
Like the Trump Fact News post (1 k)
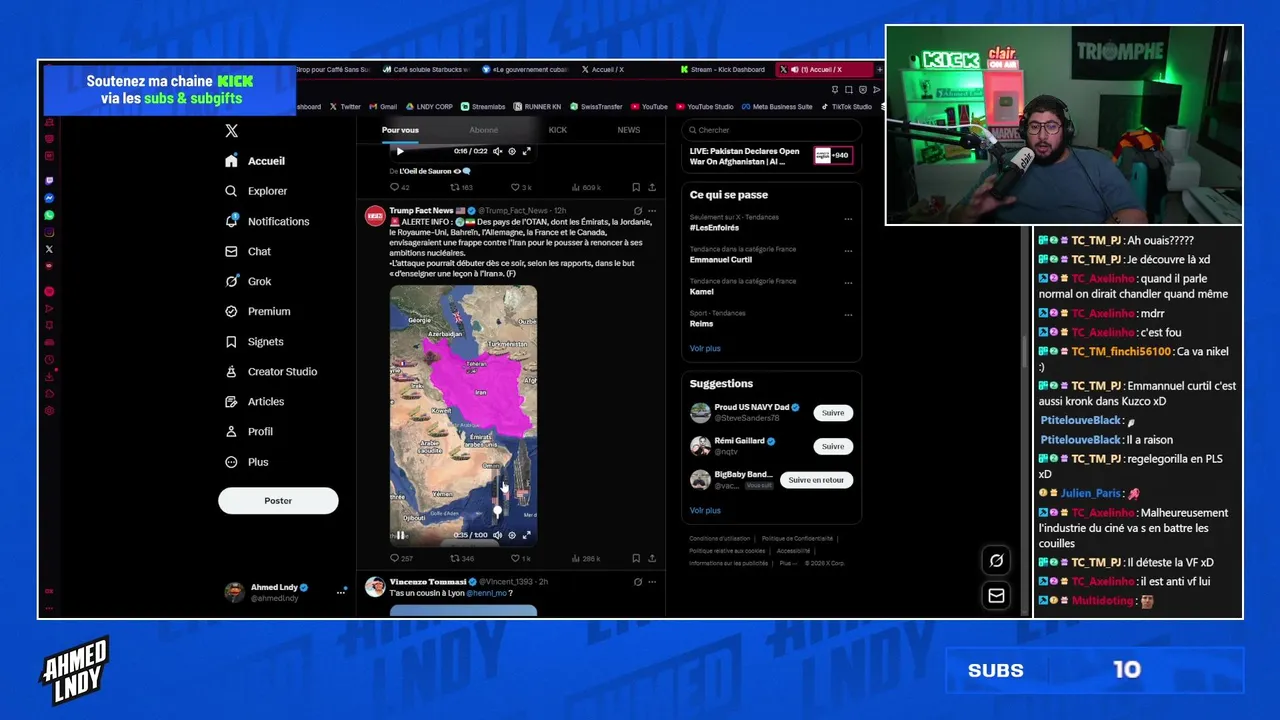pos(521,558)
